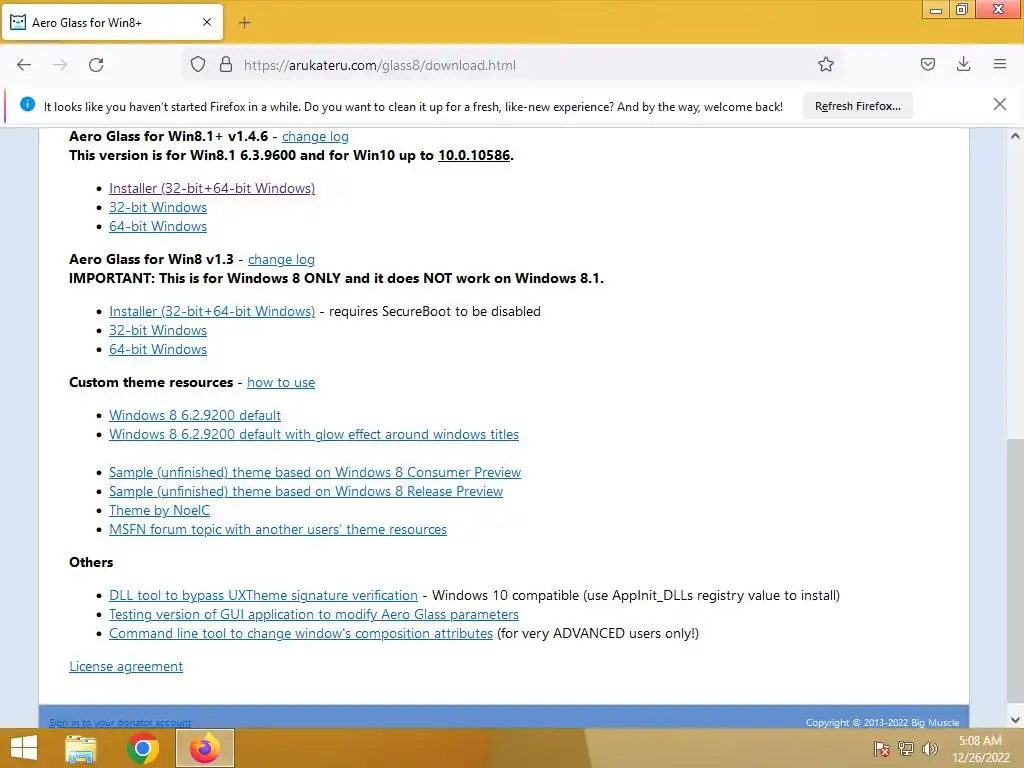Viewport: 1024px width, 768px height.
Task: Open tracking protection shield icon
Action: [198, 65]
